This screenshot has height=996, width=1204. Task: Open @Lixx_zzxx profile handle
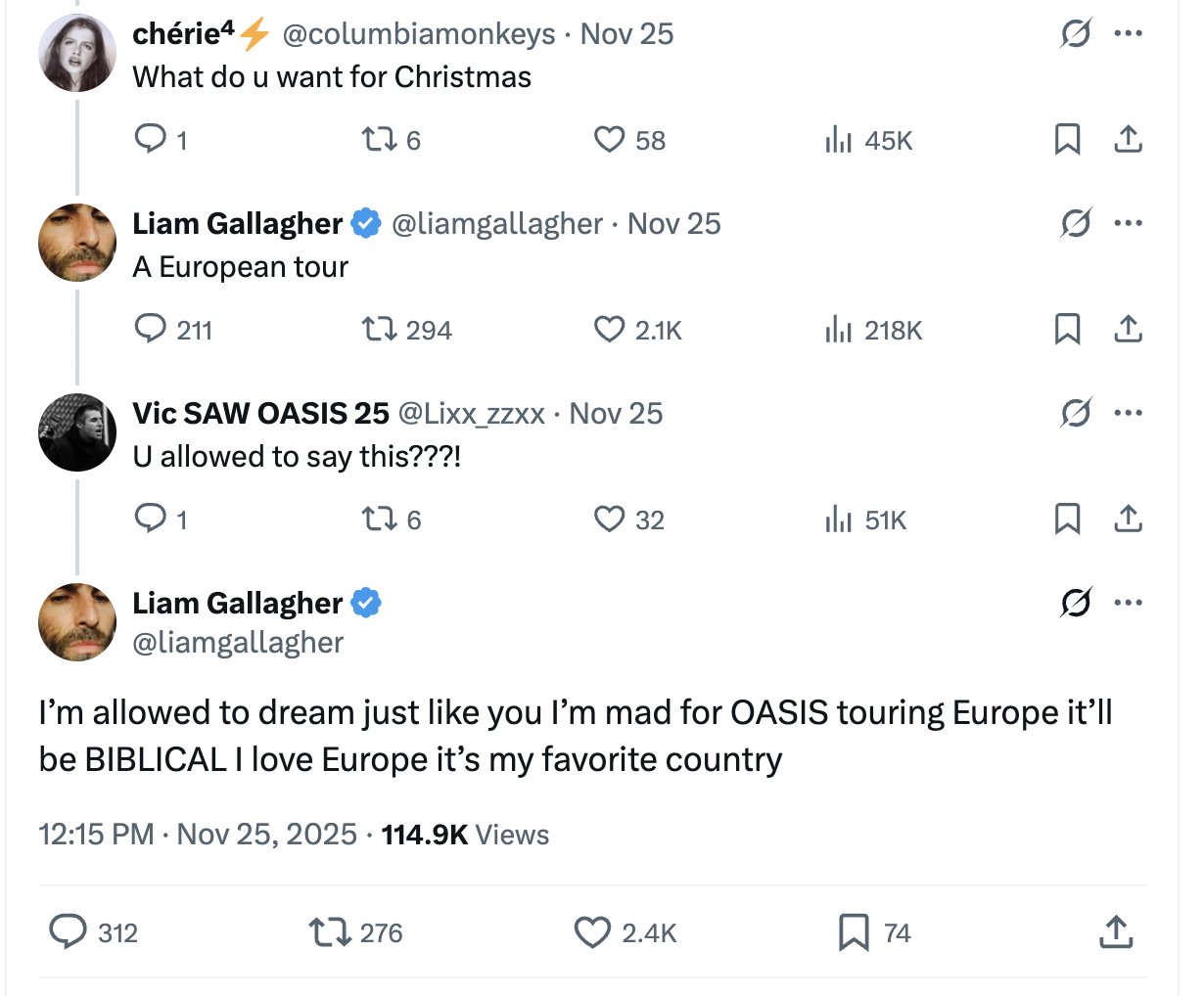[471, 413]
